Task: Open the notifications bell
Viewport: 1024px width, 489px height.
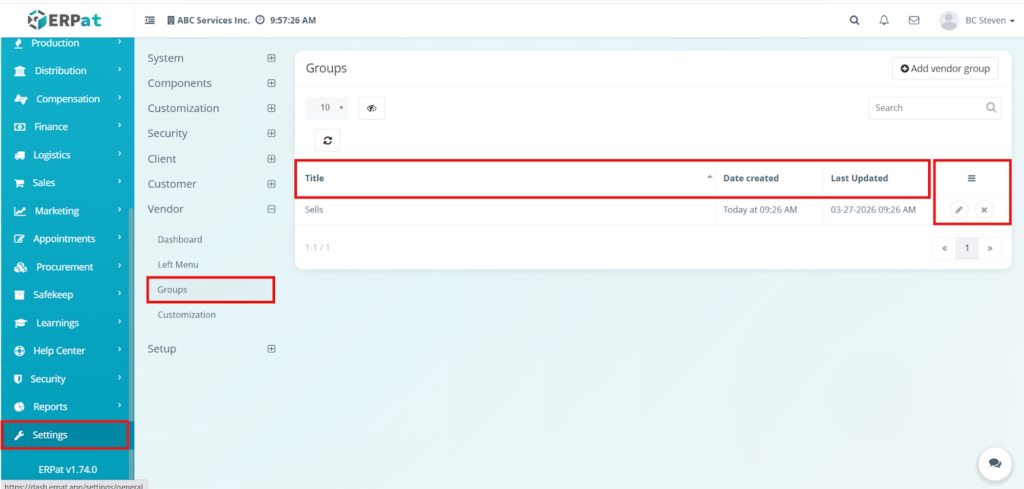Action: click(884, 20)
